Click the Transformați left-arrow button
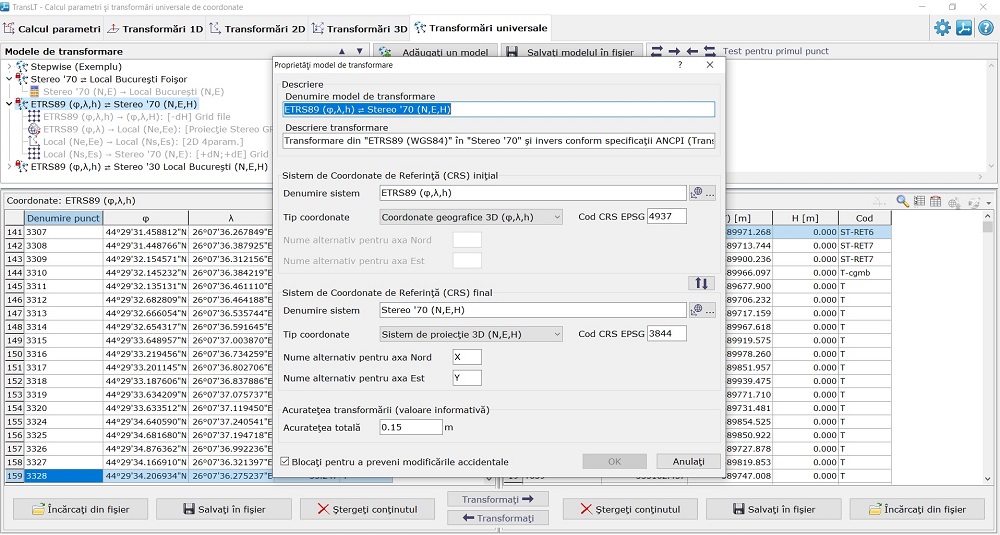Image resolution: width=1000 pixels, height=535 pixels. pyautogui.click(x=497, y=518)
